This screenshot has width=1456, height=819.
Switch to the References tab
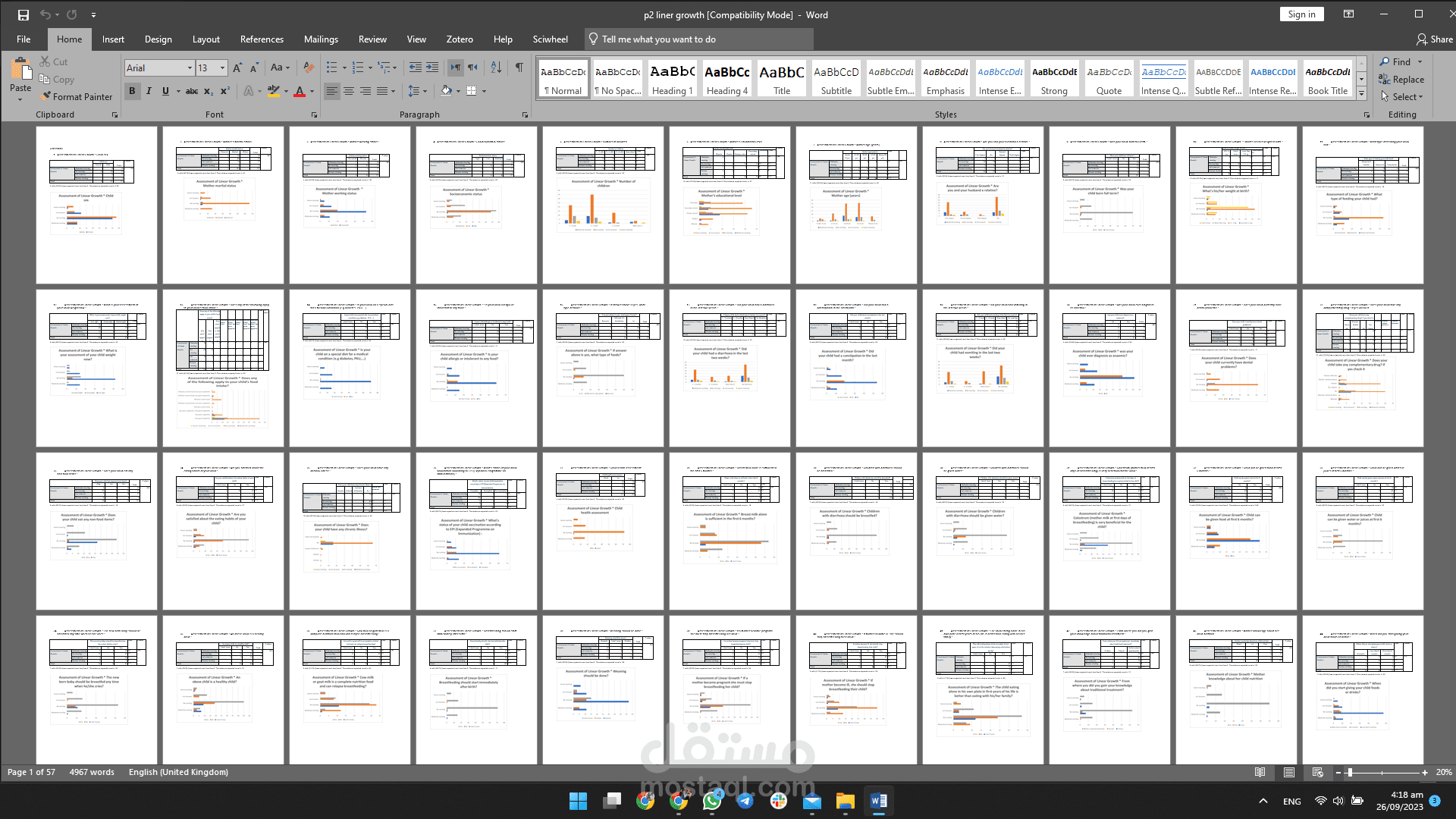click(x=262, y=39)
